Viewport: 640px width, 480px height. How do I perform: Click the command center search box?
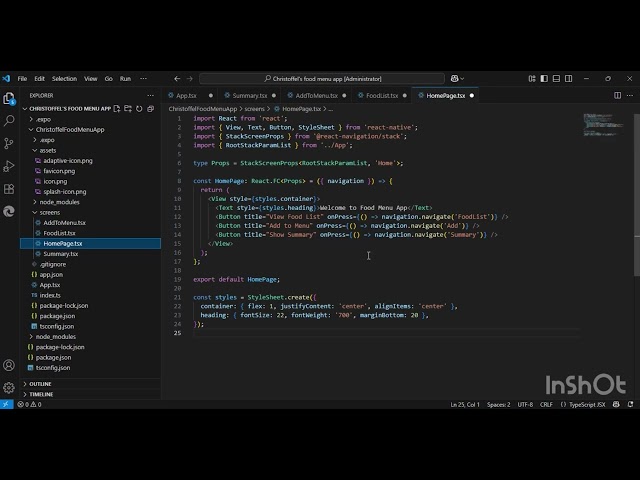(322, 78)
